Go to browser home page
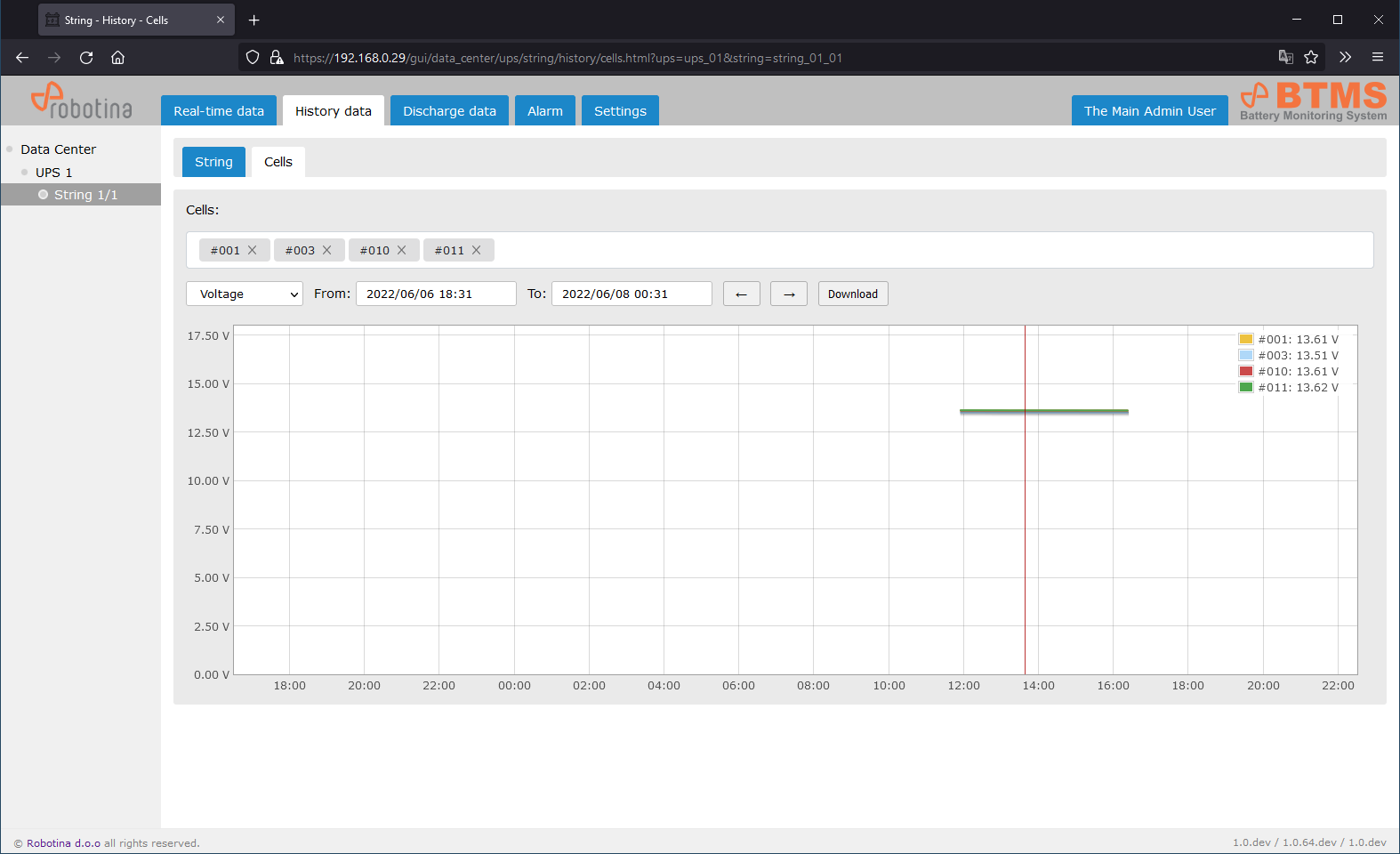The height and width of the screenshot is (854, 1400). click(117, 58)
